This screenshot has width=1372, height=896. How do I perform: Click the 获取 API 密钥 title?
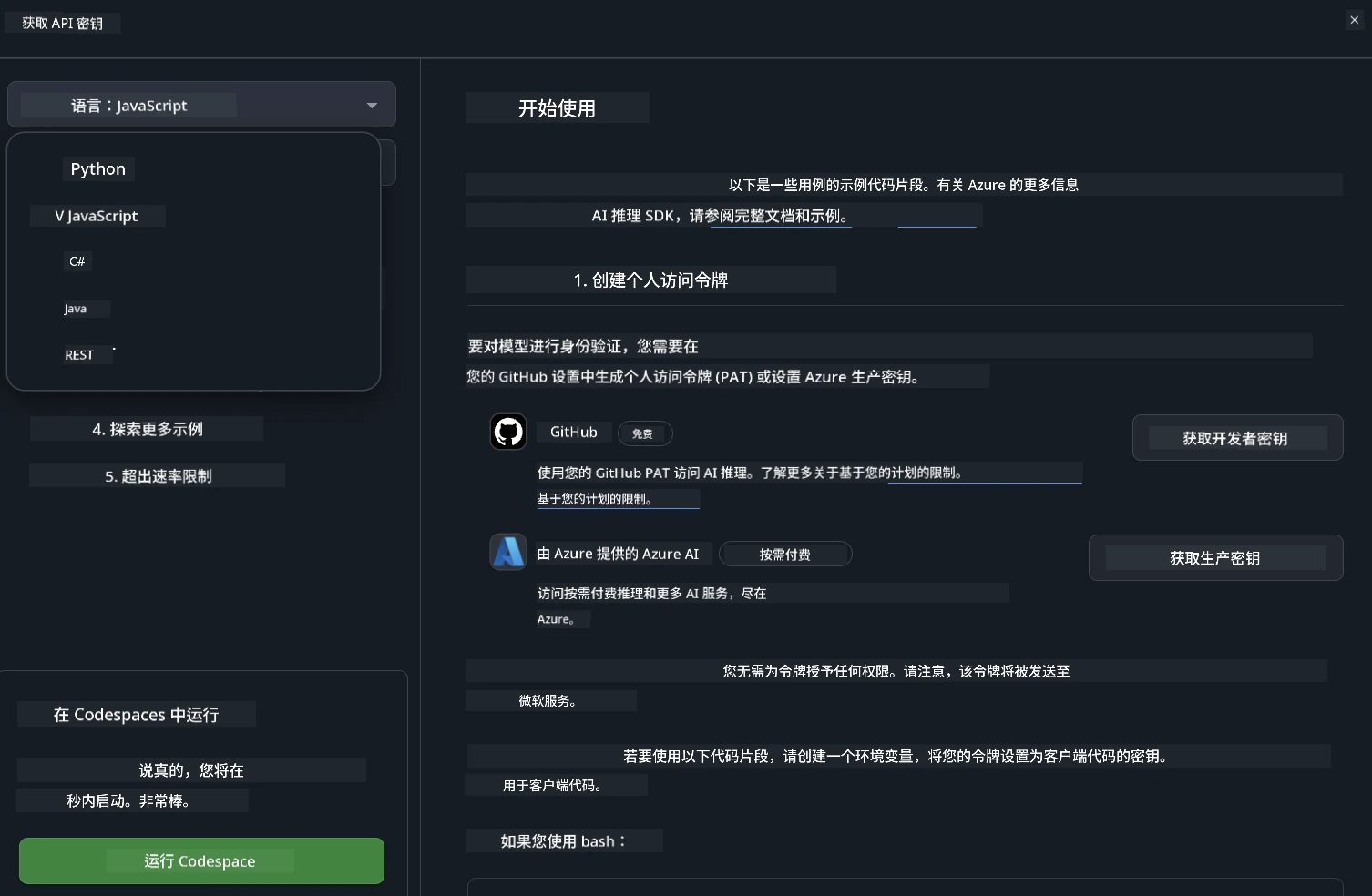[x=63, y=23]
